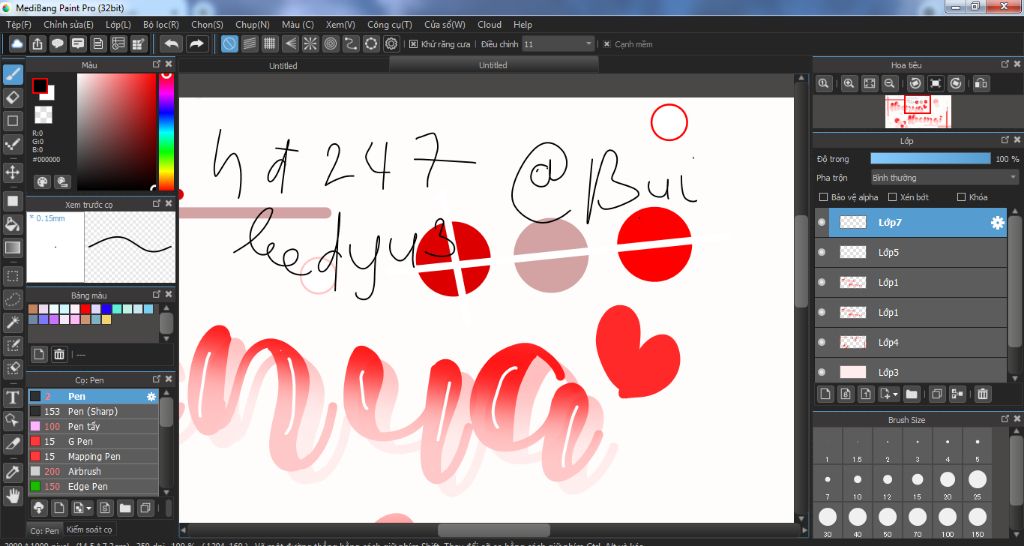Select the rectangular Select tool

[12, 276]
